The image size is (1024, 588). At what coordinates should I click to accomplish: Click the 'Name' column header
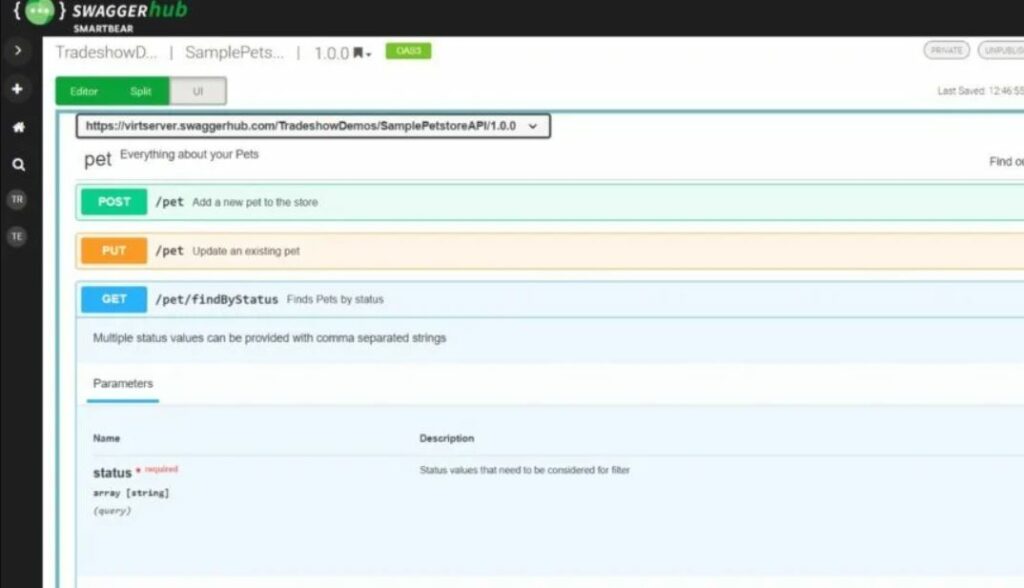tap(106, 438)
